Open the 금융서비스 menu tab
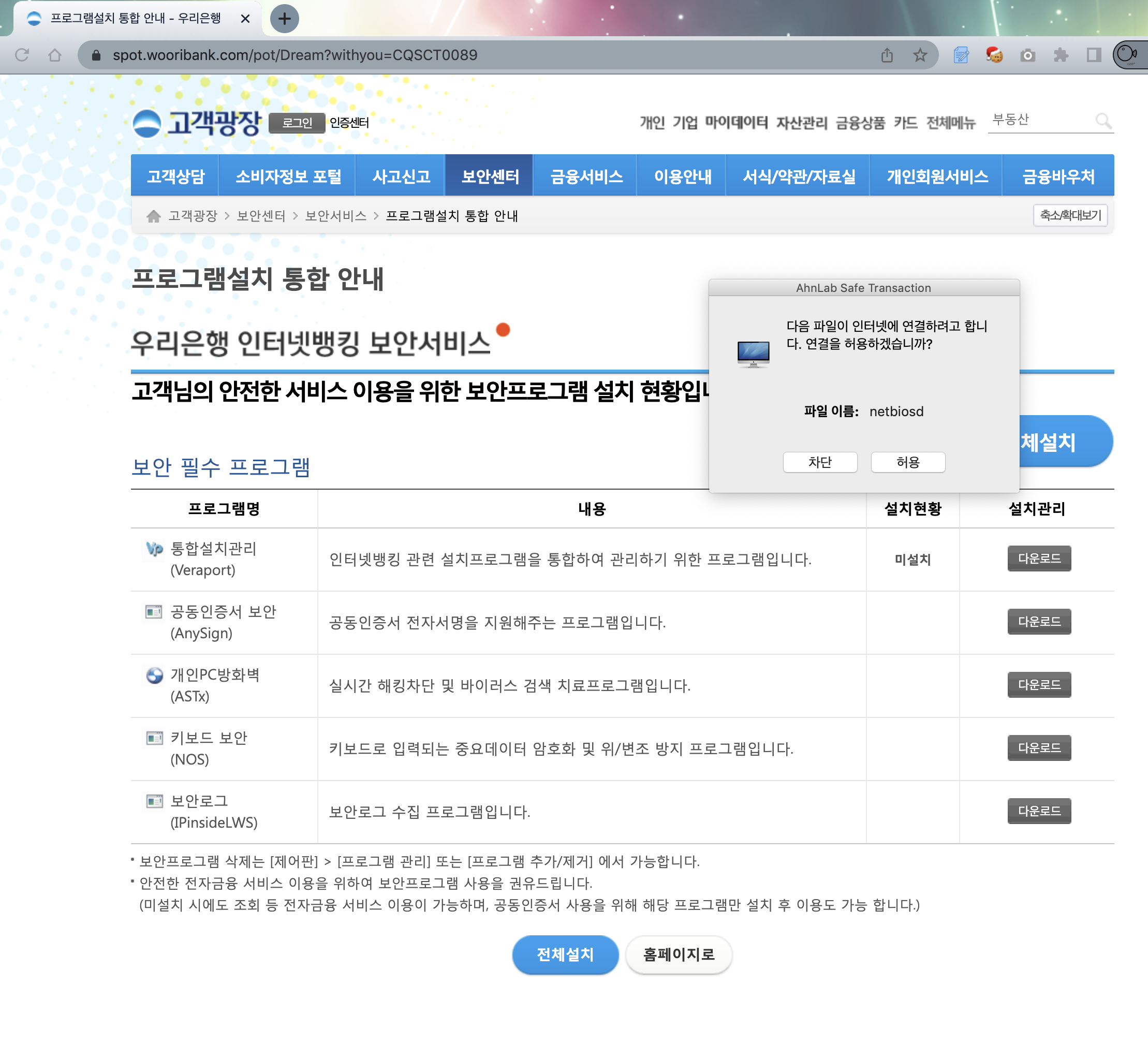The image size is (1148, 1058). tap(586, 176)
